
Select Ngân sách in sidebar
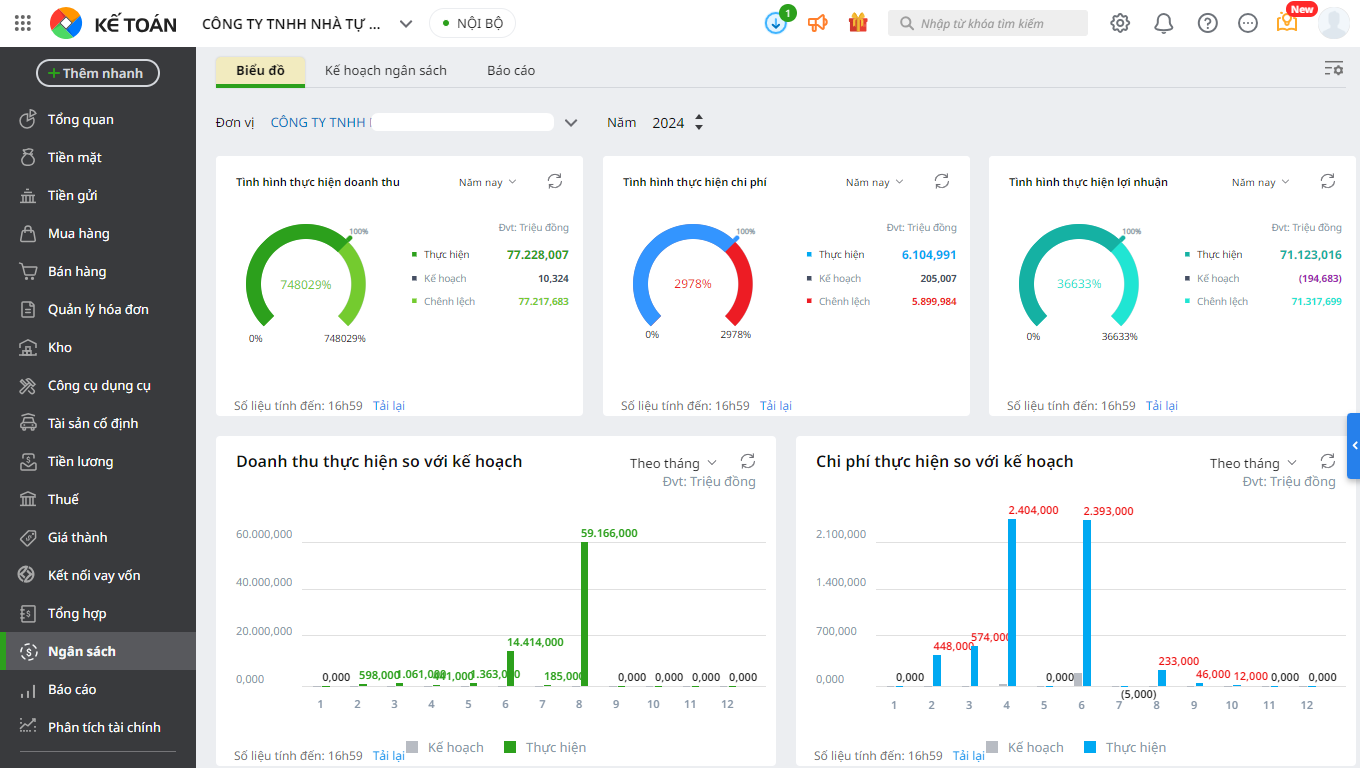point(98,652)
